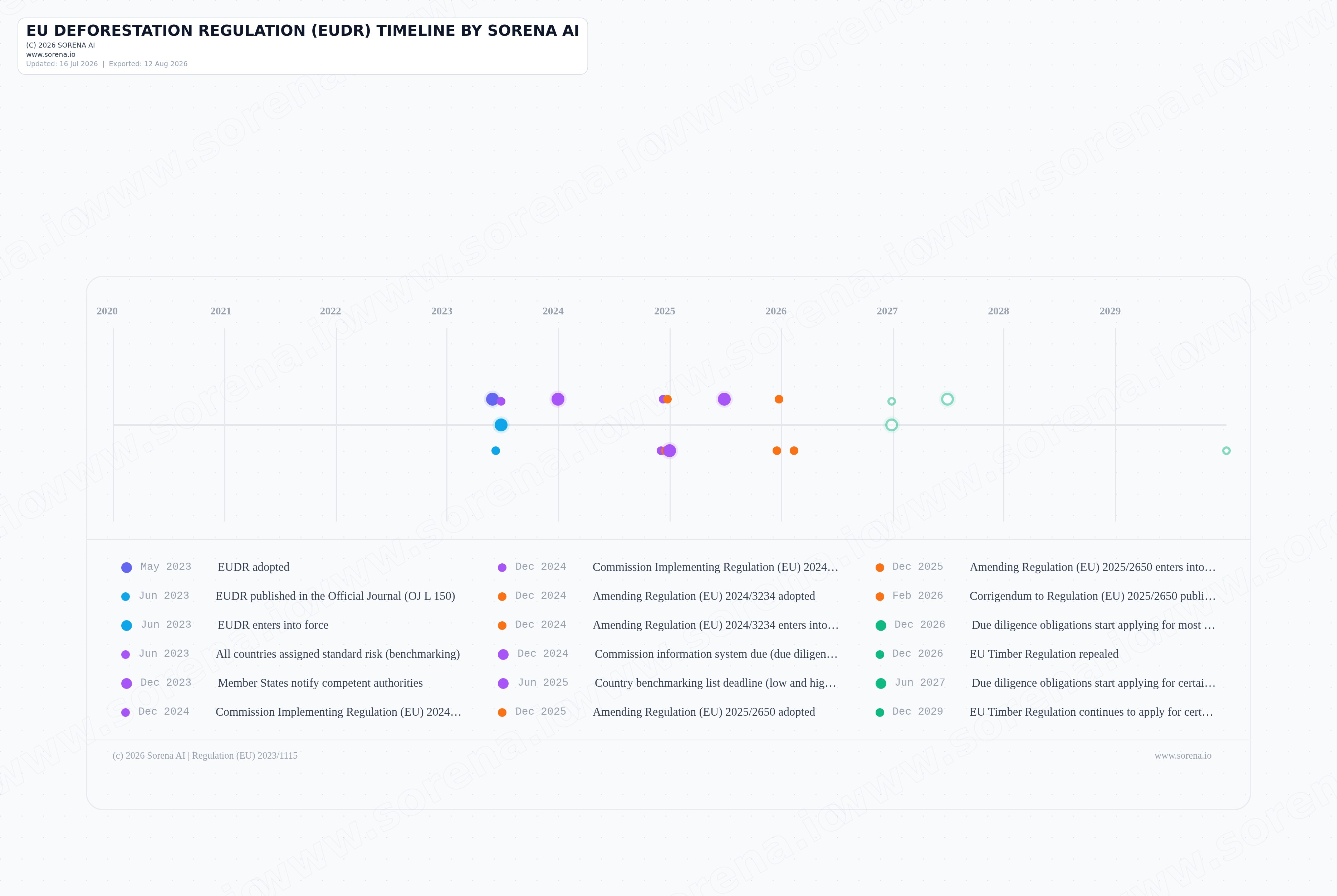Viewport: 1337px width, 896px height.
Task: Click 'Amending Regulation (EU) 2024/3234 enters into…'
Action: point(715,625)
